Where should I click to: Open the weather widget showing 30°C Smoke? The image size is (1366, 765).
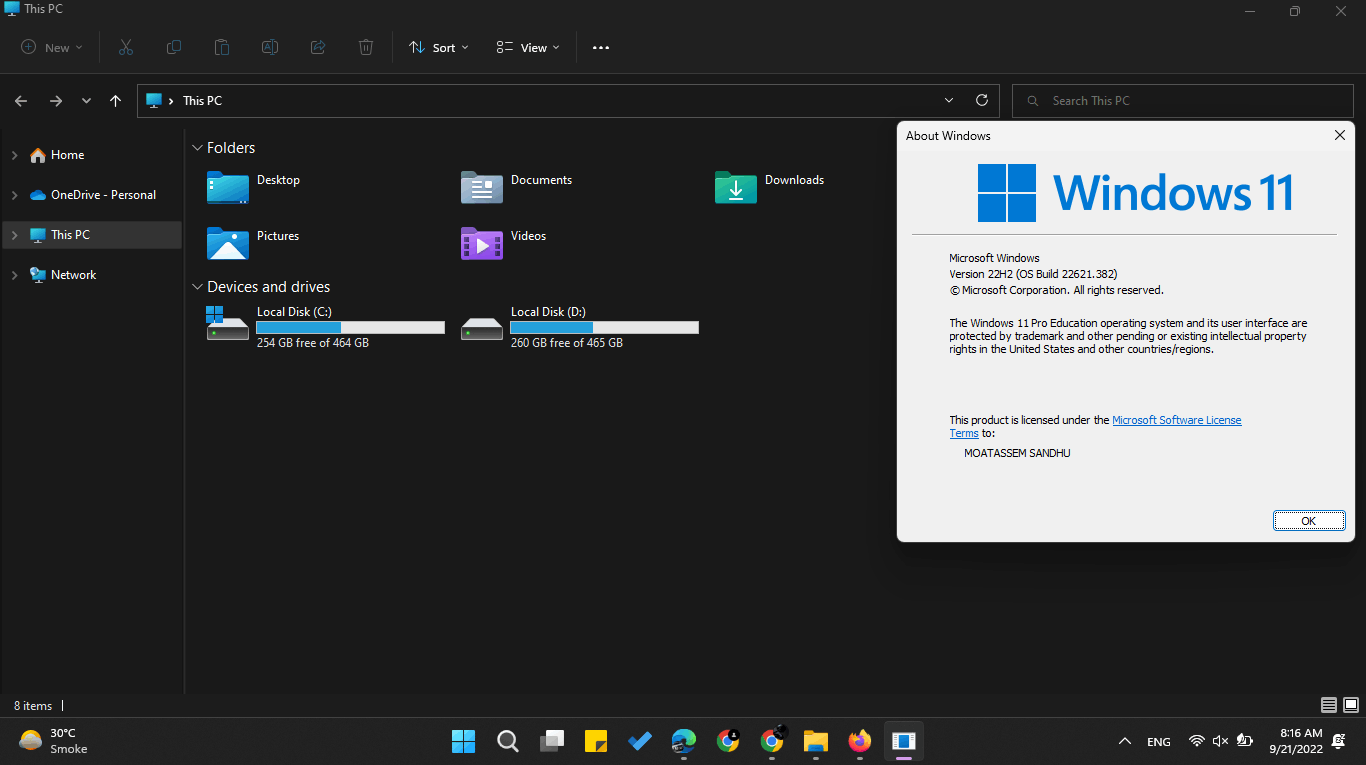tap(53, 741)
